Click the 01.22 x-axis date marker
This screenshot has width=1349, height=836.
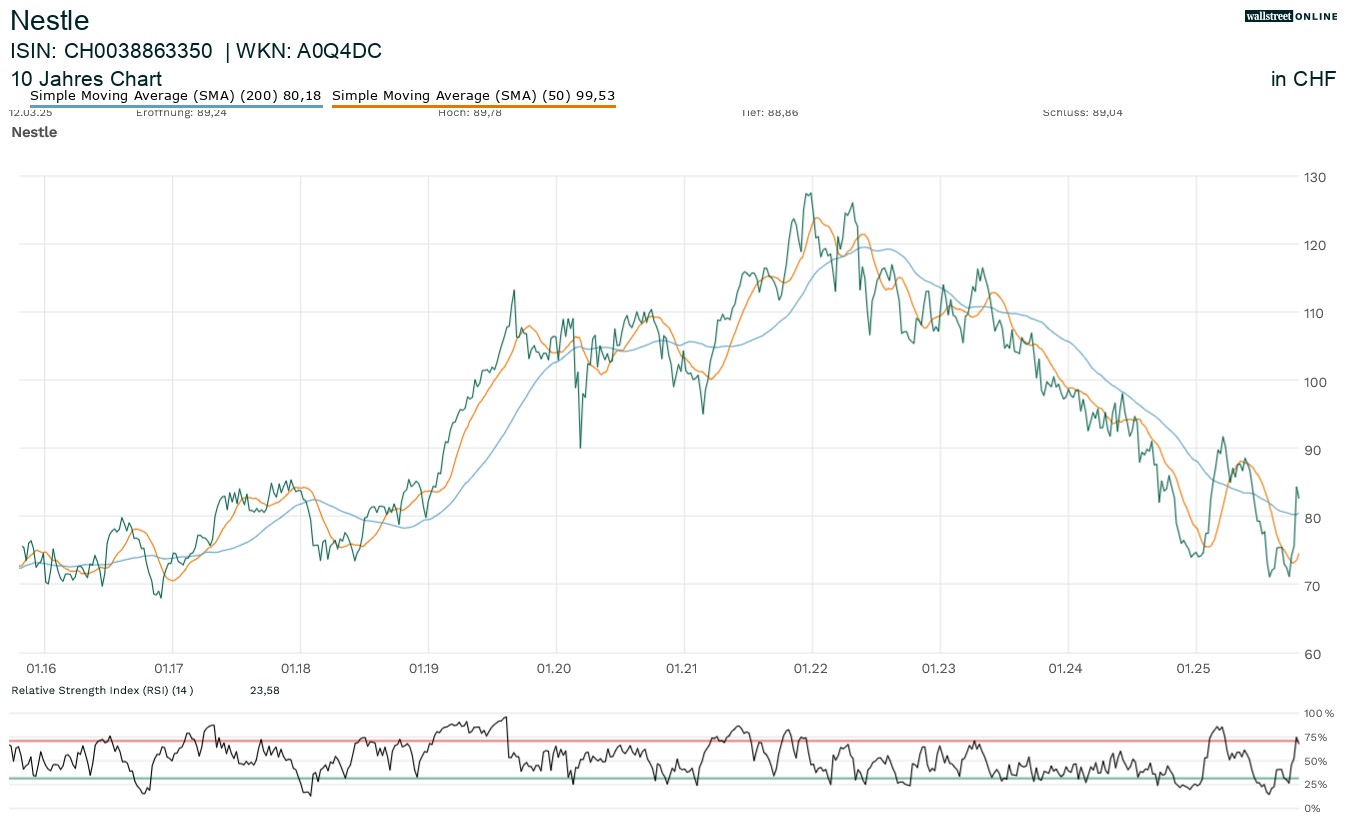click(811, 668)
